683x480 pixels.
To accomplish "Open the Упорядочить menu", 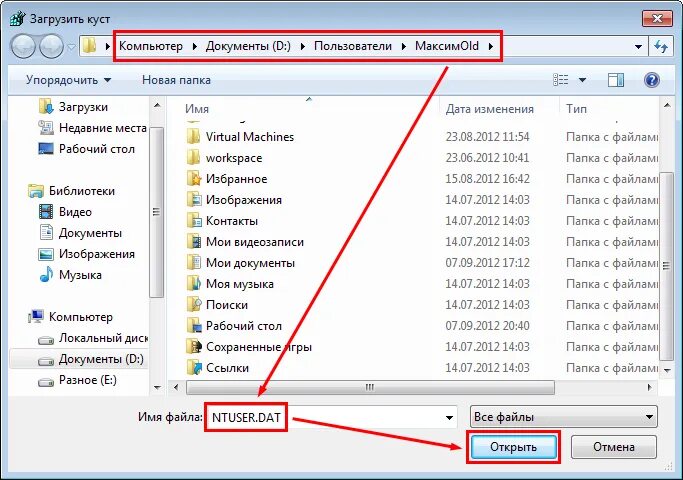I will (x=68, y=80).
